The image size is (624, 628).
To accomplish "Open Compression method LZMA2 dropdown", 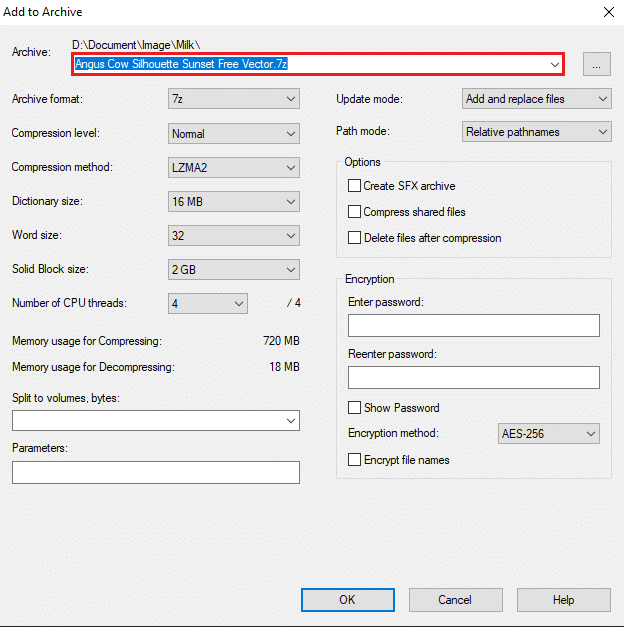I will click(x=234, y=168).
